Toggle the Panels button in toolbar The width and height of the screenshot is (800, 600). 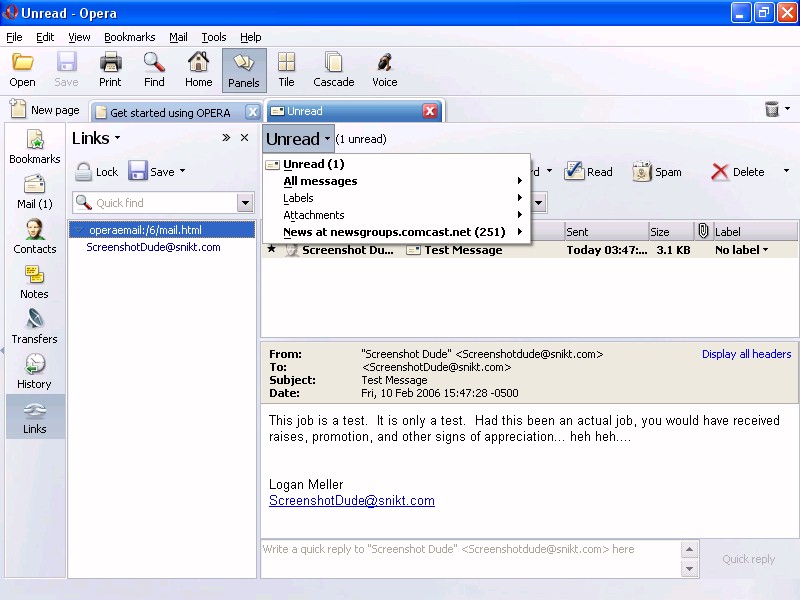[x=244, y=70]
